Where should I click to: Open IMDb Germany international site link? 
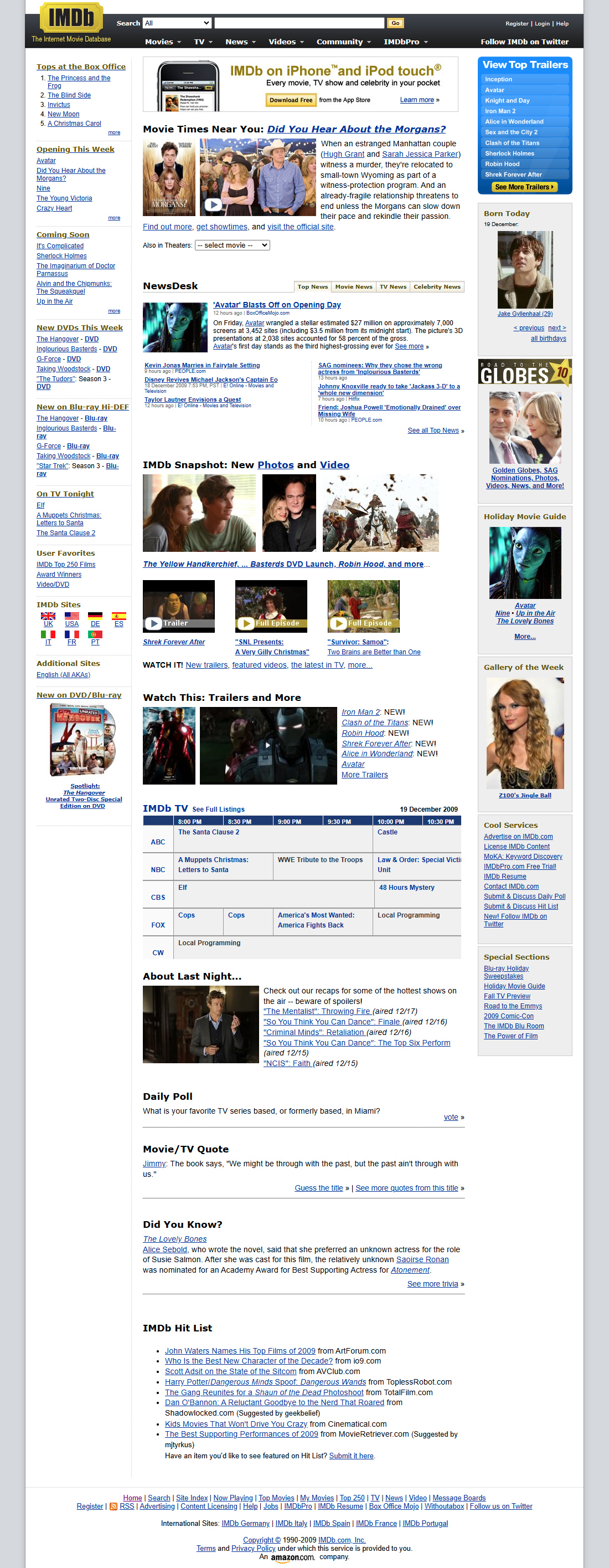245,1524
